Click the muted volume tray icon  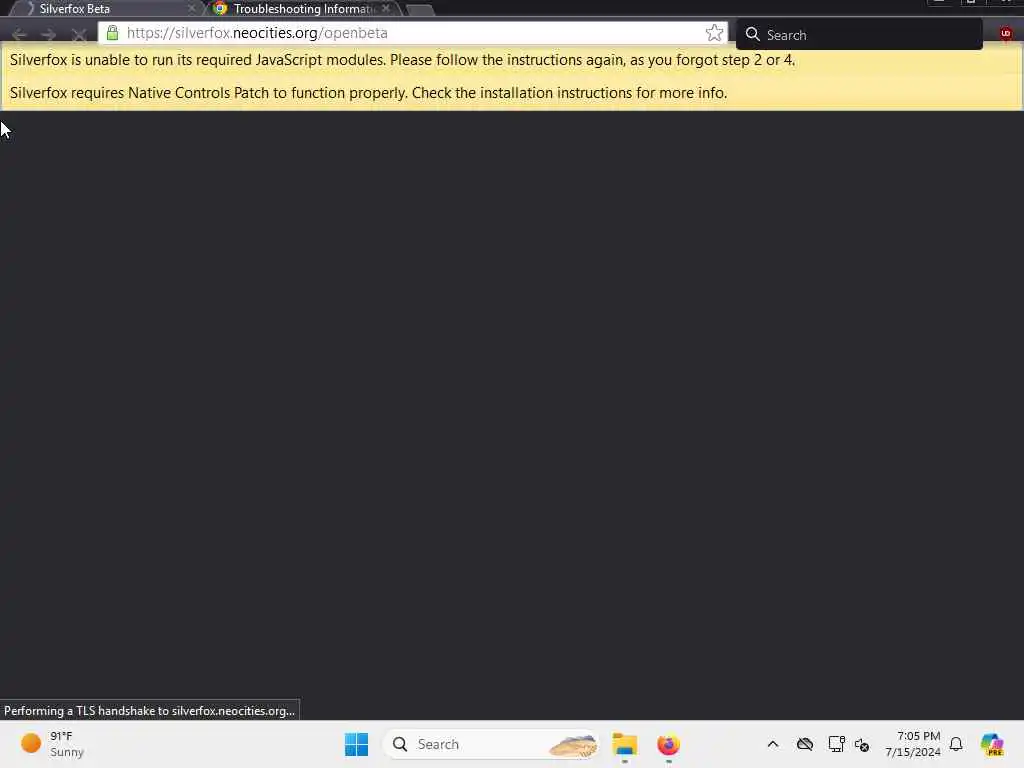coord(862,744)
